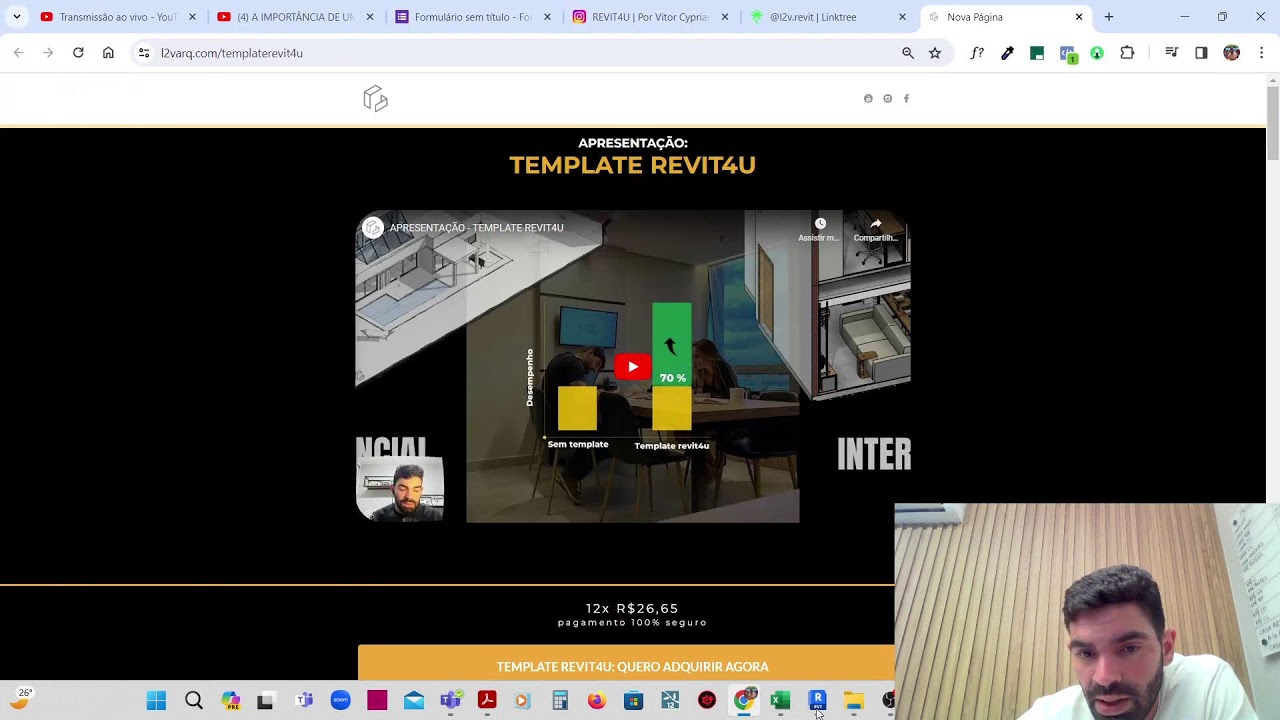Open the 'f?' font finder extension
Screen dimensions: 1280x720
pos(977,53)
